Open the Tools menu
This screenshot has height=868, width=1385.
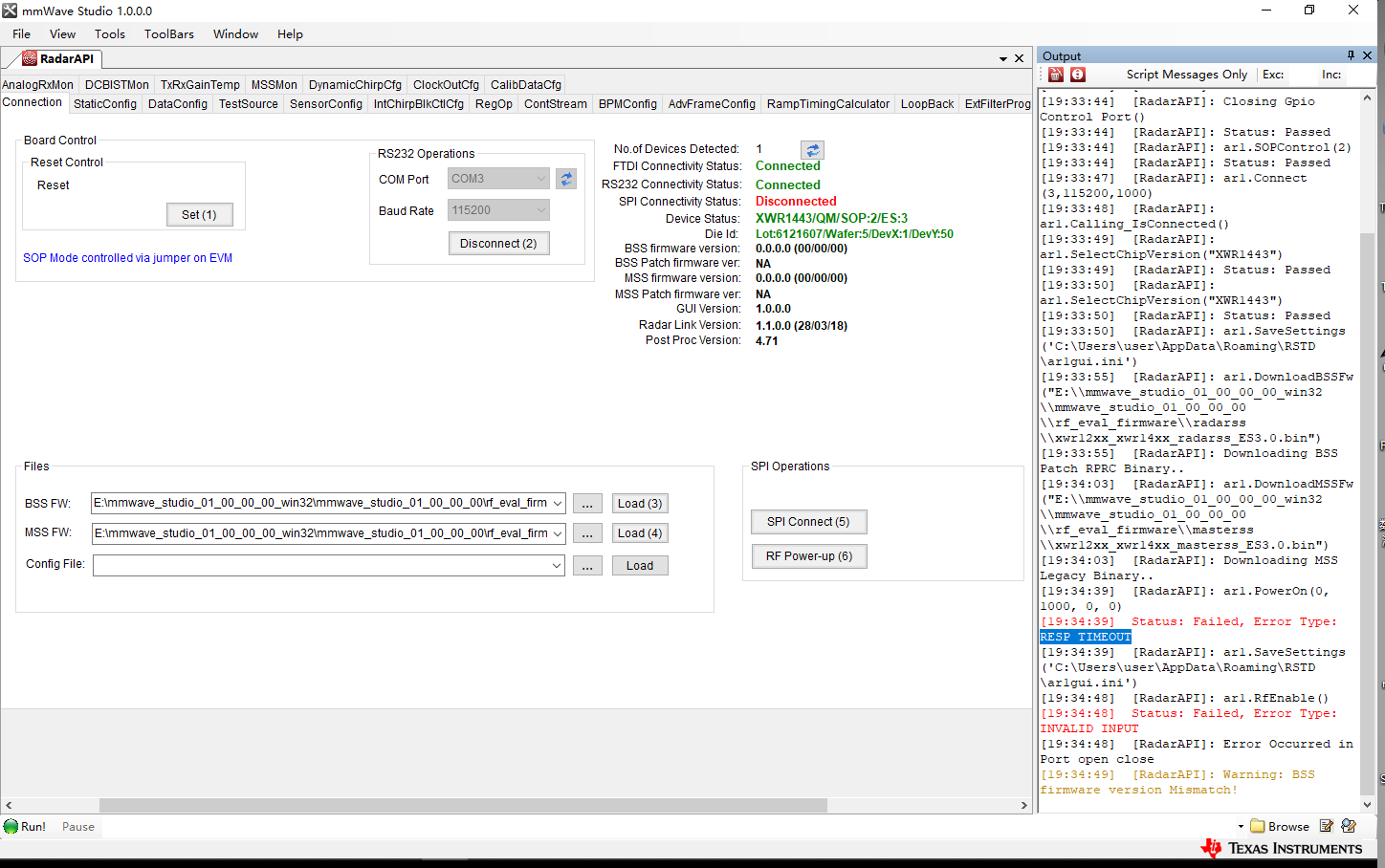(110, 33)
